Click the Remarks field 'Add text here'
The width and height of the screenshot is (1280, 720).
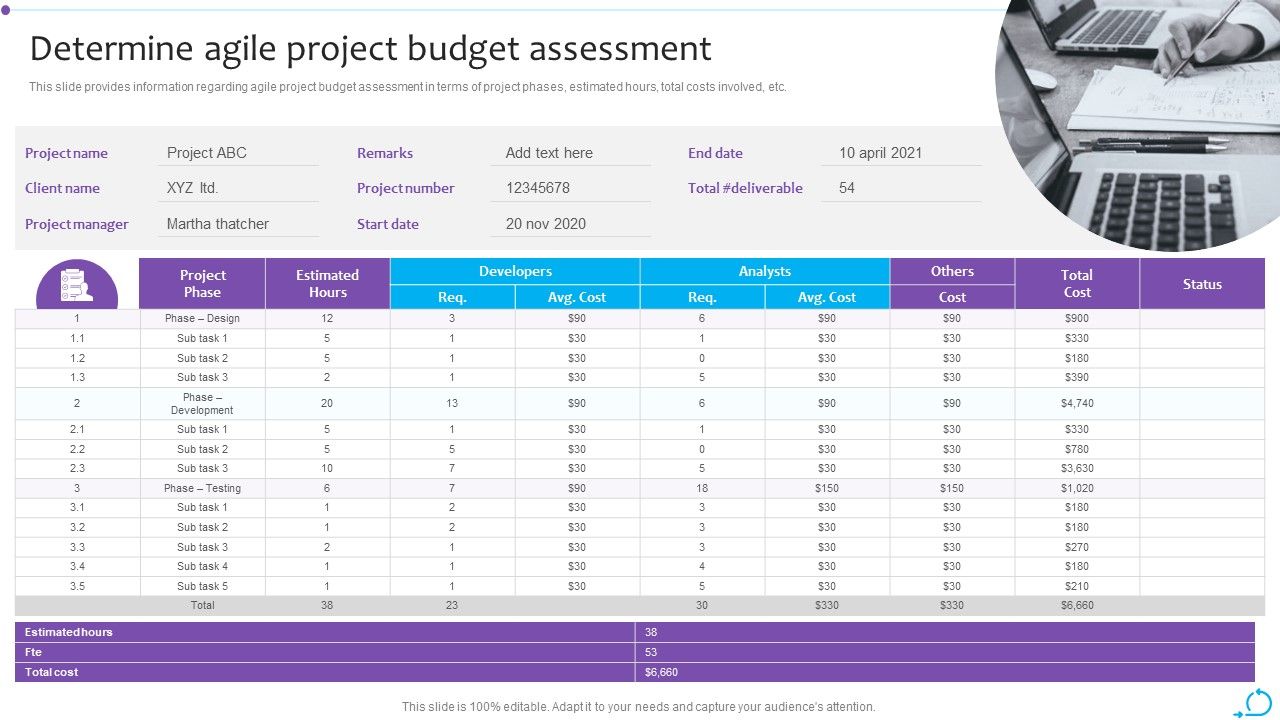[549, 153]
